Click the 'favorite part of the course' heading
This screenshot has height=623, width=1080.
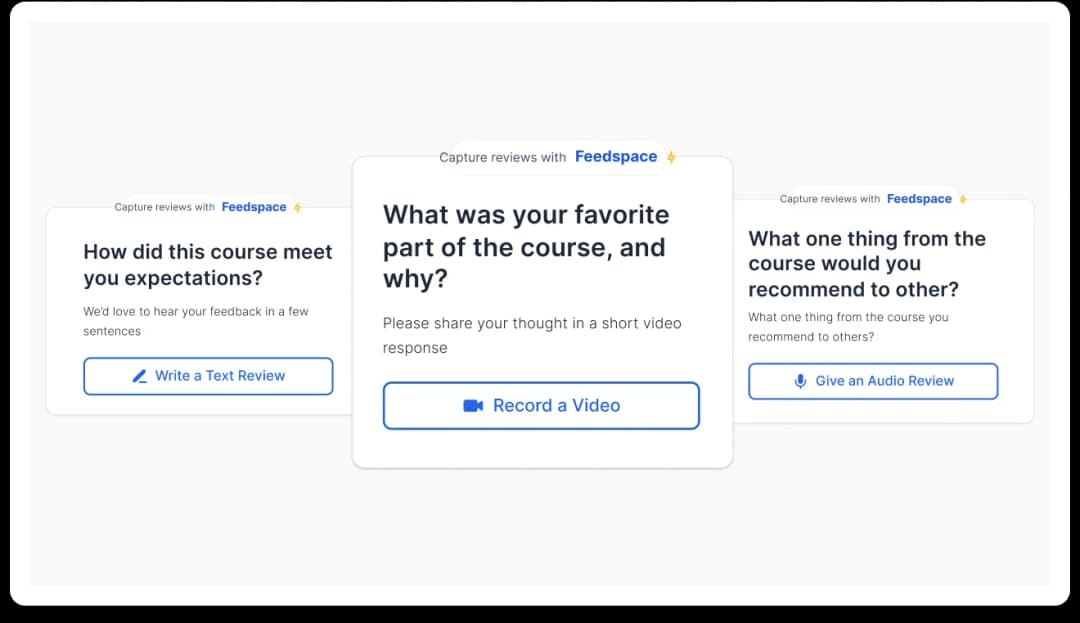tap(526, 247)
